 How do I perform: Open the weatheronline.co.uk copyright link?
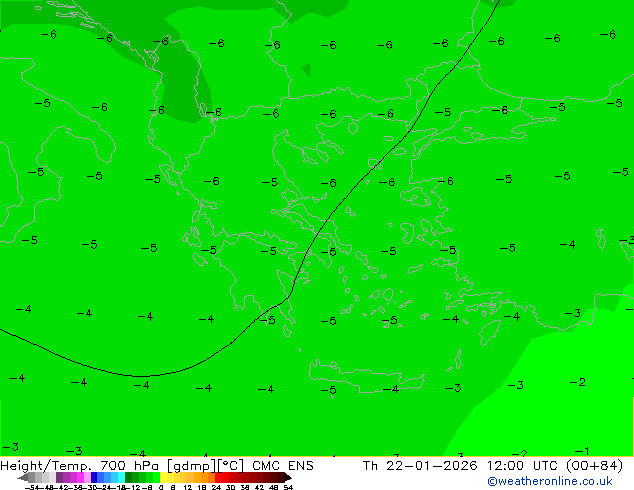pos(549,481)
